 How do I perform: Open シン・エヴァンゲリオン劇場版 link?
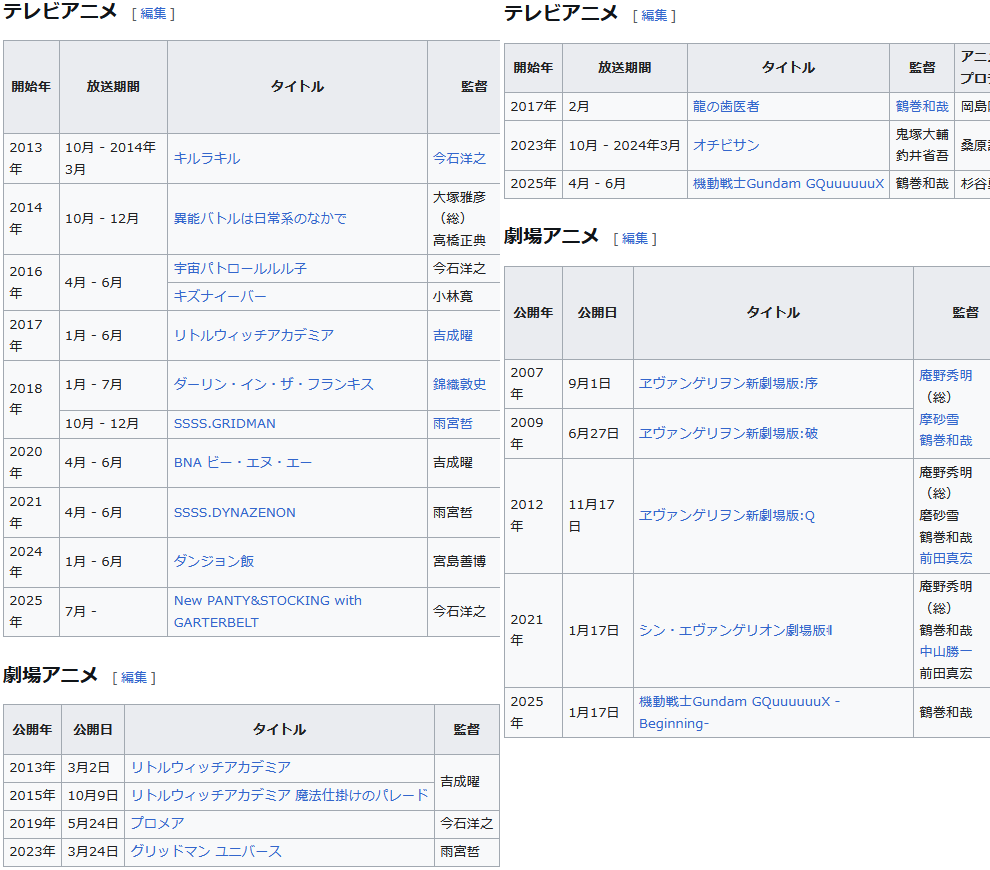(736, 631)
